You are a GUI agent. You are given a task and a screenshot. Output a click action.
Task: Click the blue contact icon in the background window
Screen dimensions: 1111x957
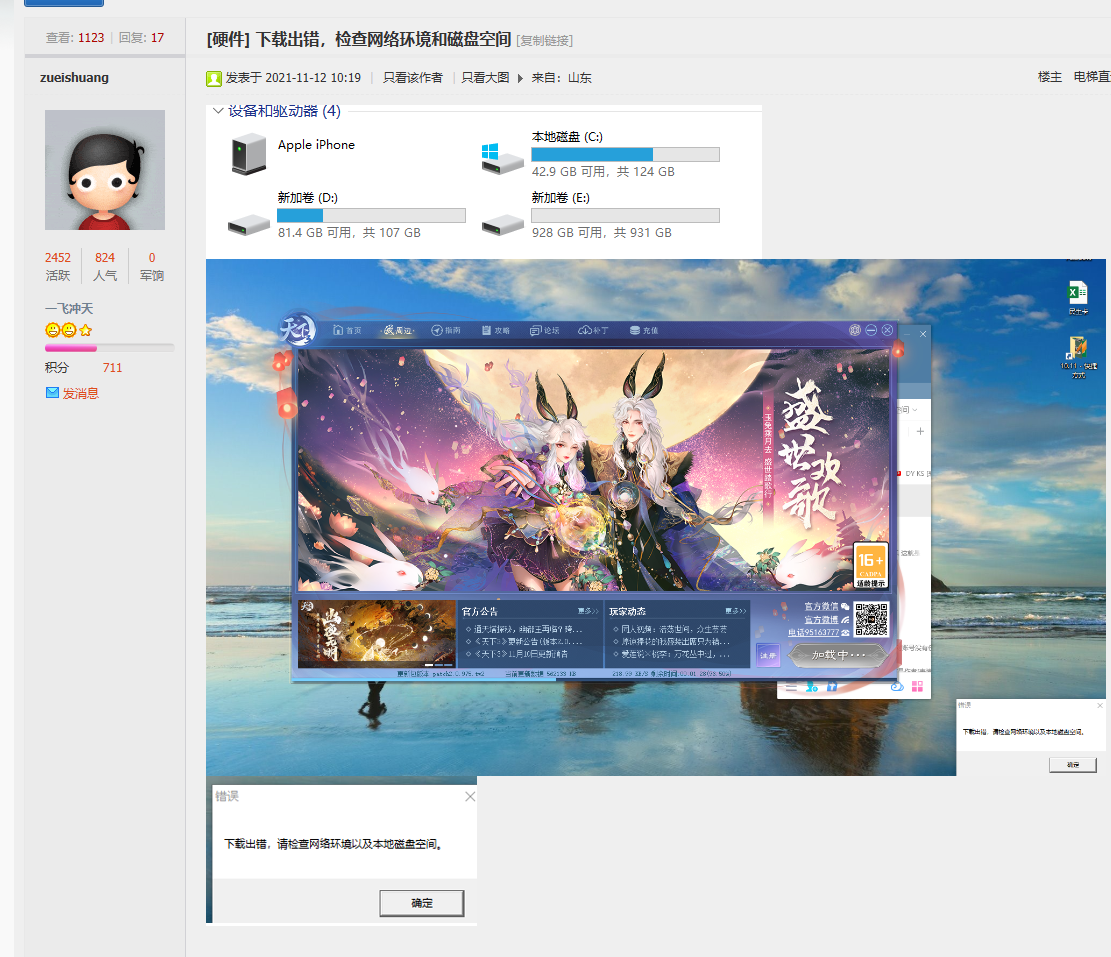812,686
